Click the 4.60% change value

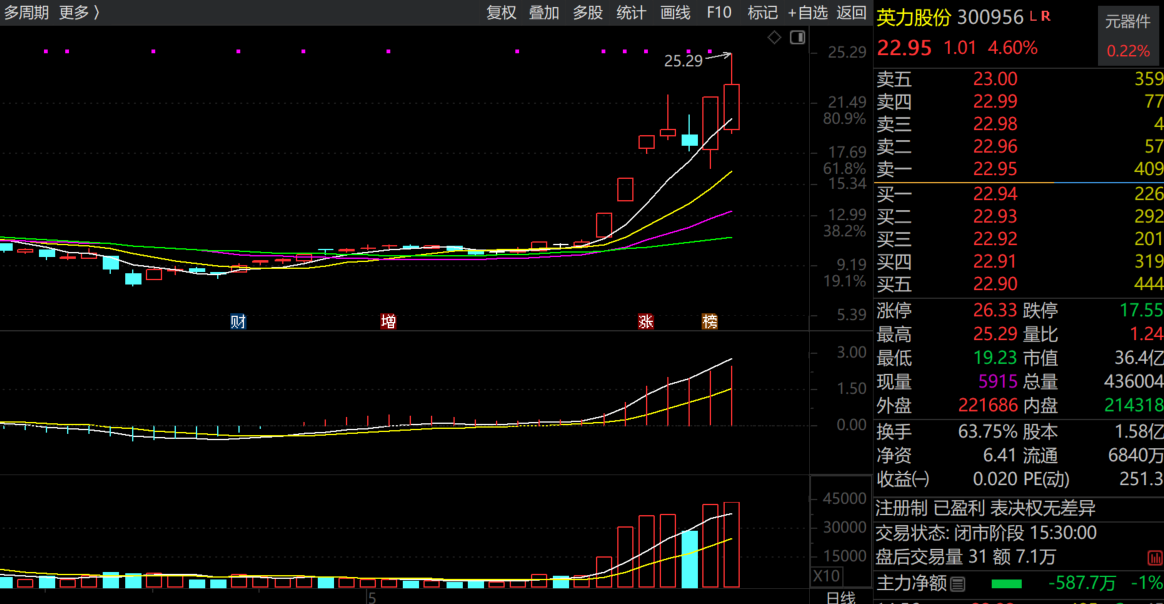pos(1013,48)
